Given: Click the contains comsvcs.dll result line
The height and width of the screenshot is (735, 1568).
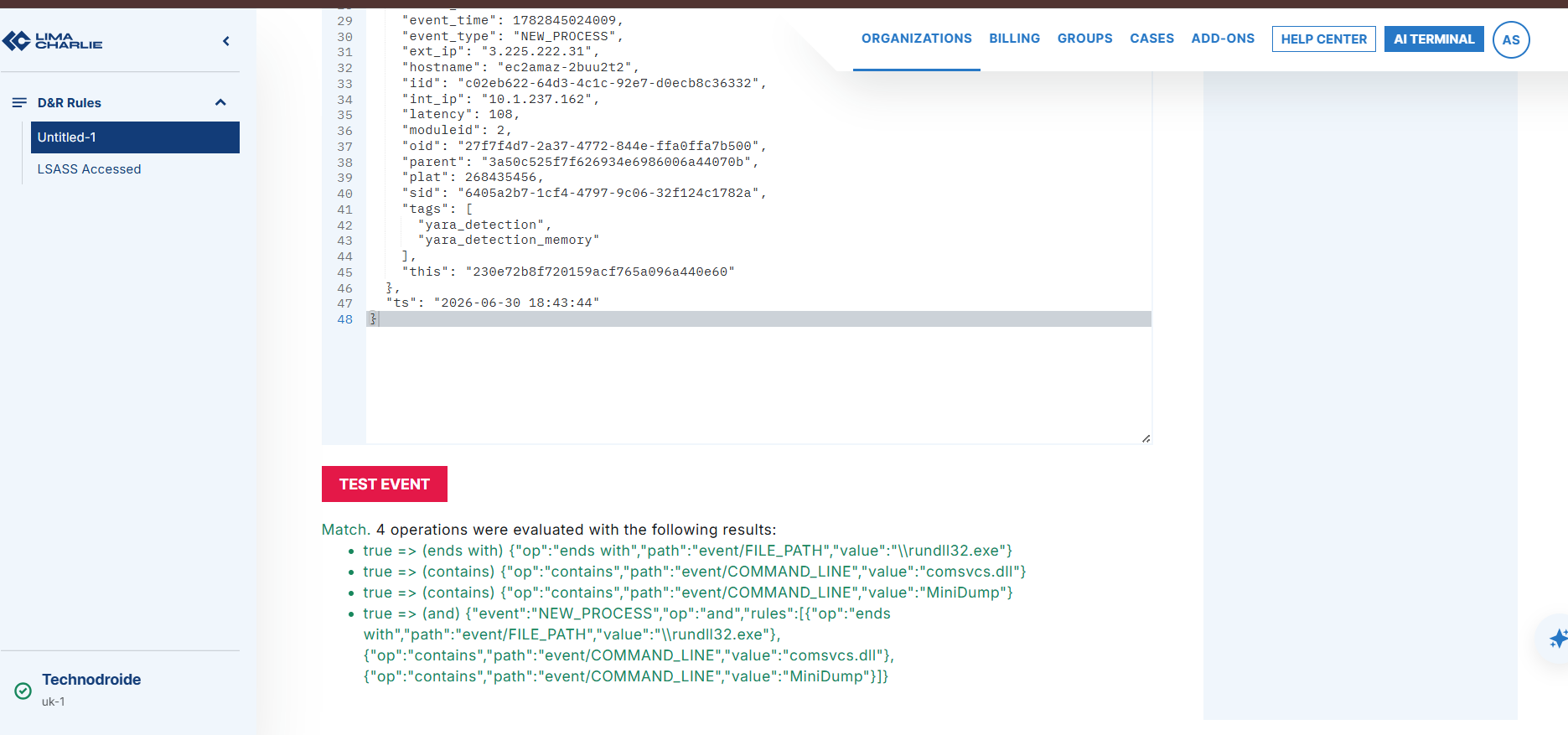Looking at the screenshot, I should click(x=695, y=572).
